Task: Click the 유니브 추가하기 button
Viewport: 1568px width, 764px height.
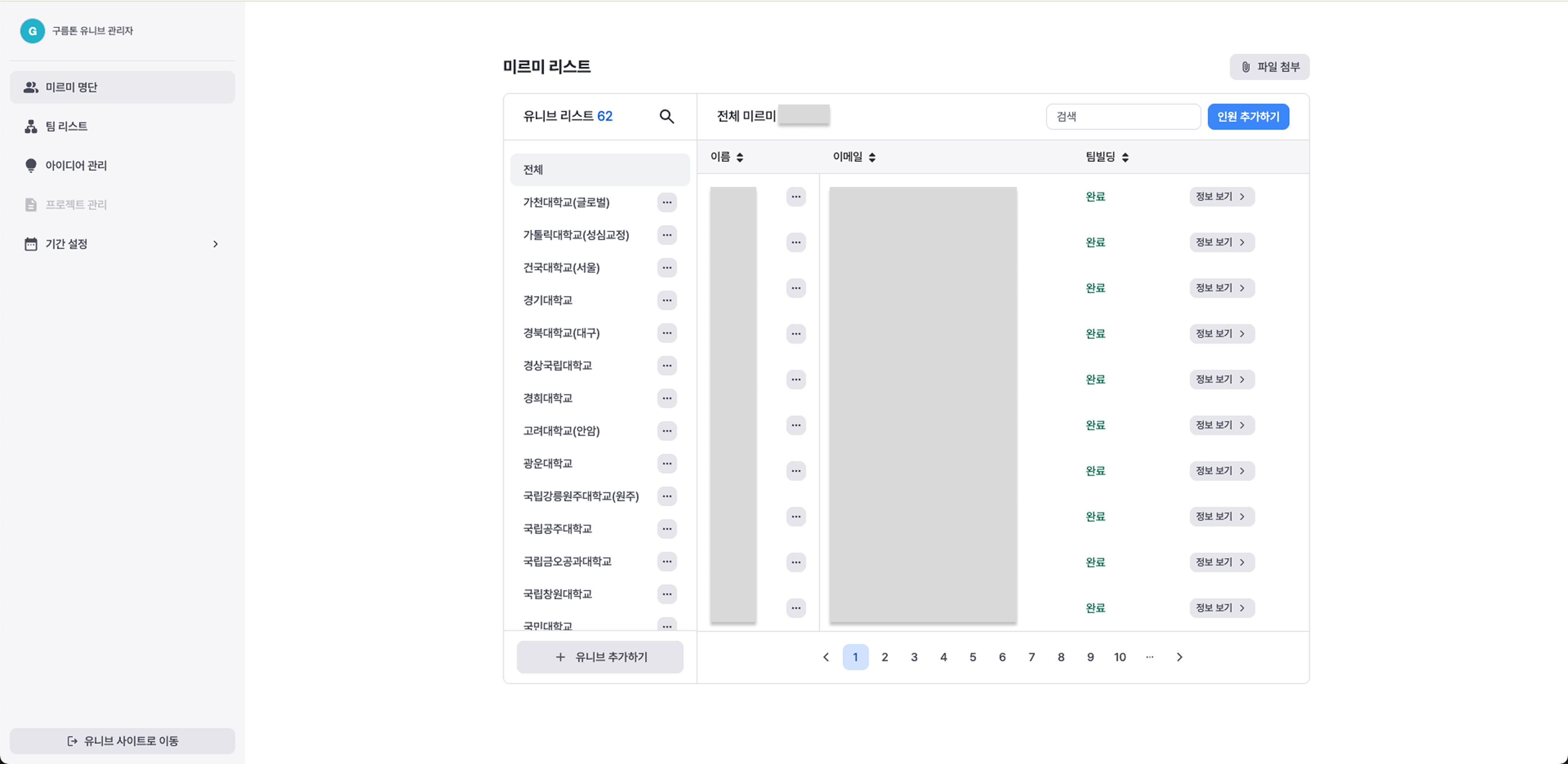Action: pyautogui.click(x=599, y=657)
